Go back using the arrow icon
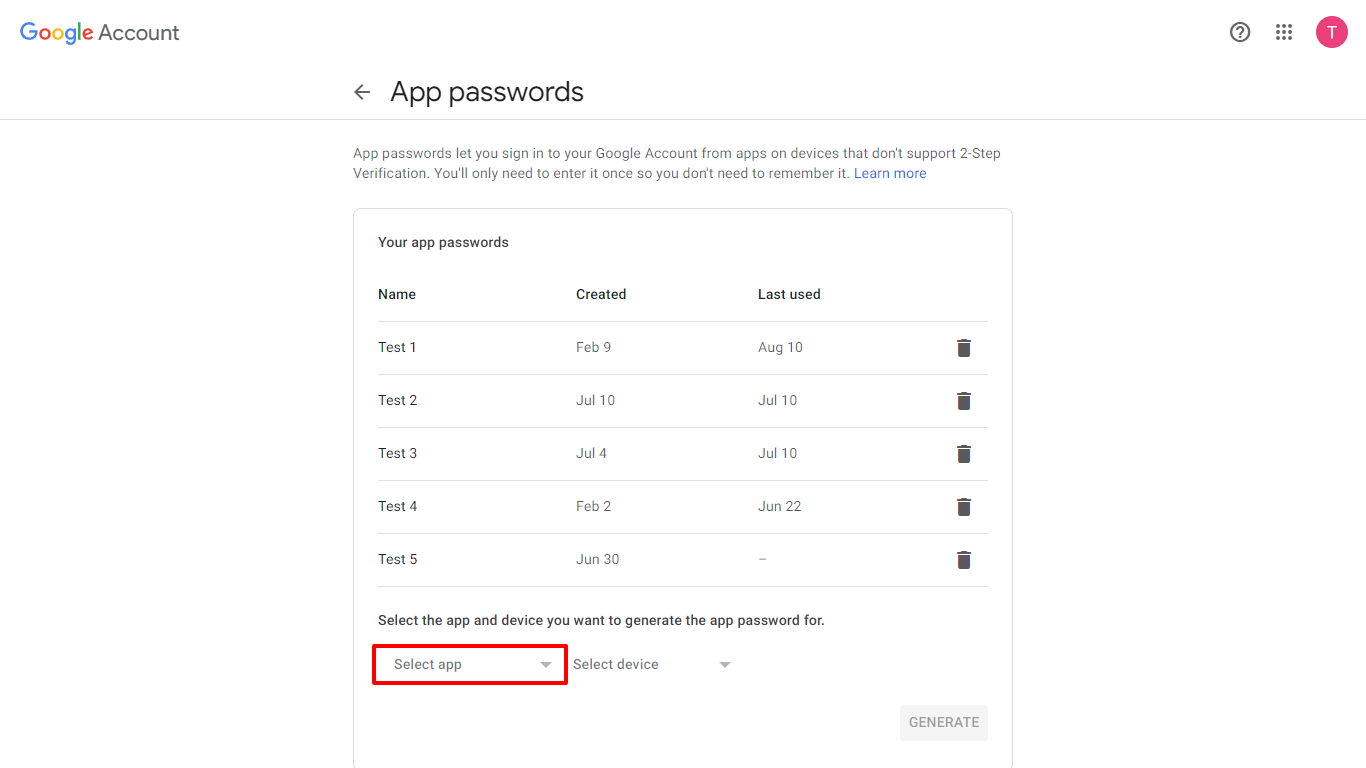 point(362,92)
